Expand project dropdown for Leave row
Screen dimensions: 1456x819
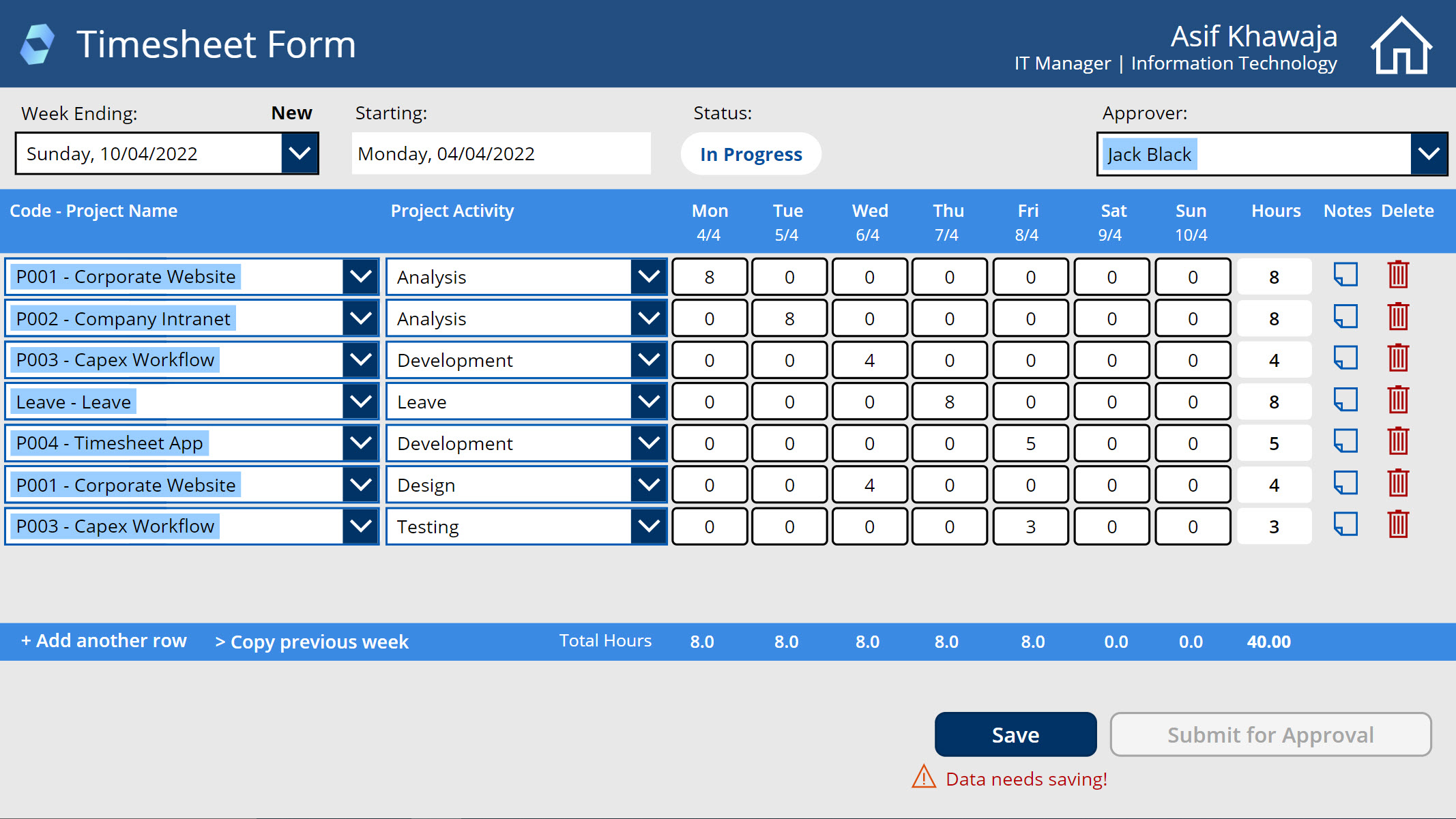(360, 401)
